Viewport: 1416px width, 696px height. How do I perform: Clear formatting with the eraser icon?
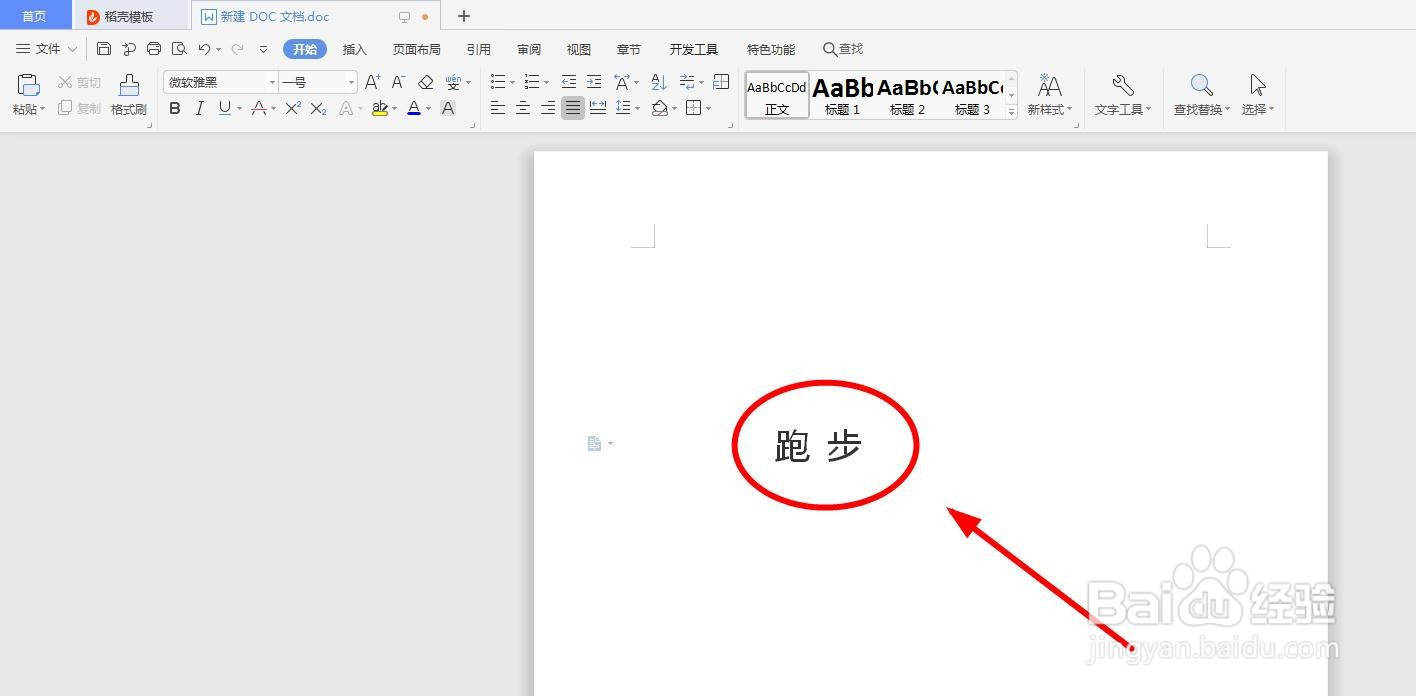coord(426,82)
